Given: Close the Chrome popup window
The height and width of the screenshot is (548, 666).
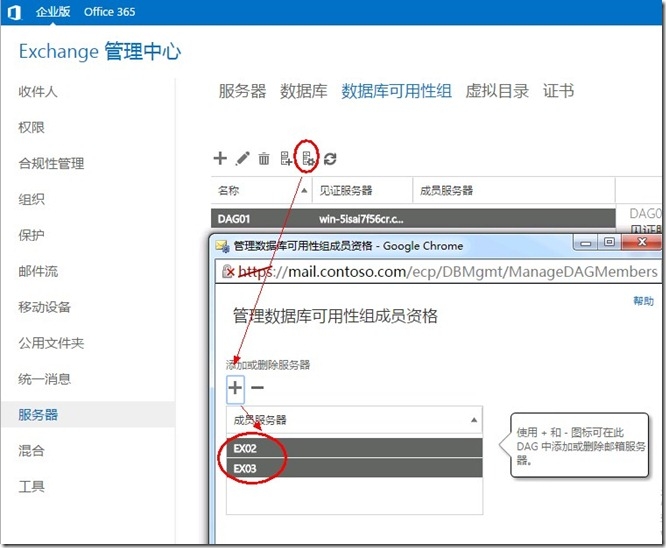Looking at the screenshot, I should click(x=641, y=242).
